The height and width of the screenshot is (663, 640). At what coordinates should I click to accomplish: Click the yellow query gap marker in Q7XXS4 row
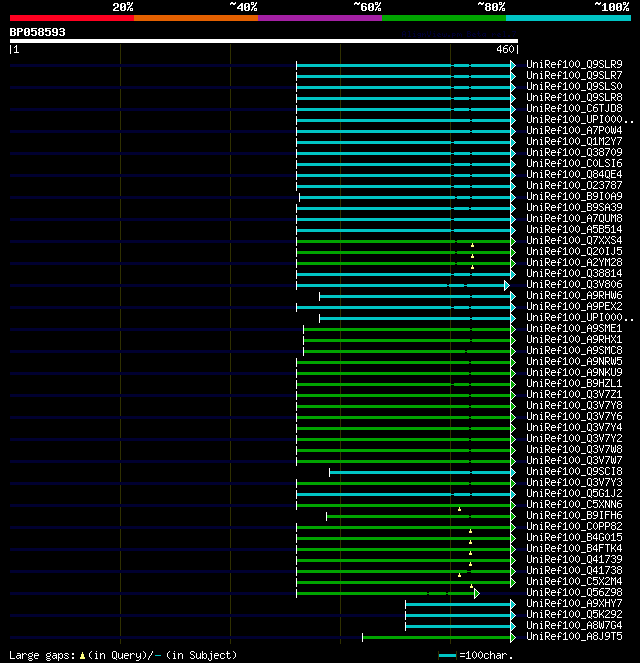(472, 245)
